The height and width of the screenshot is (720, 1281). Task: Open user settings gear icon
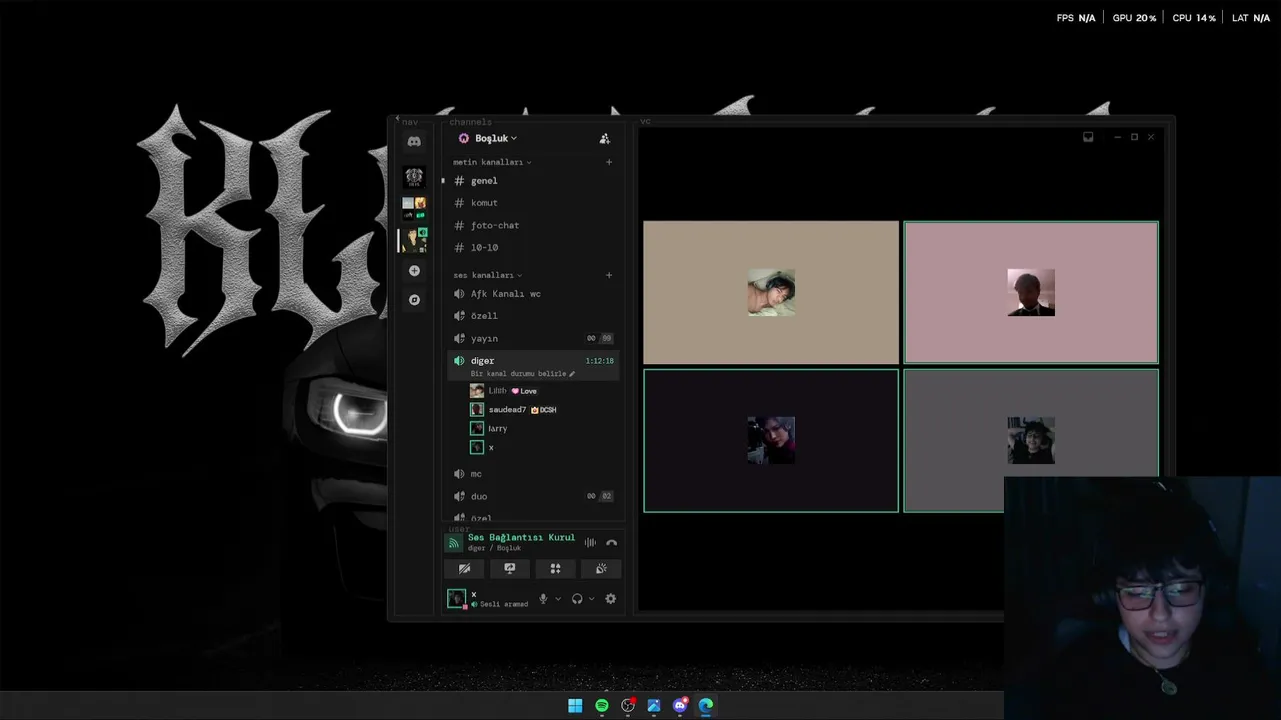(x=611, y=599)
